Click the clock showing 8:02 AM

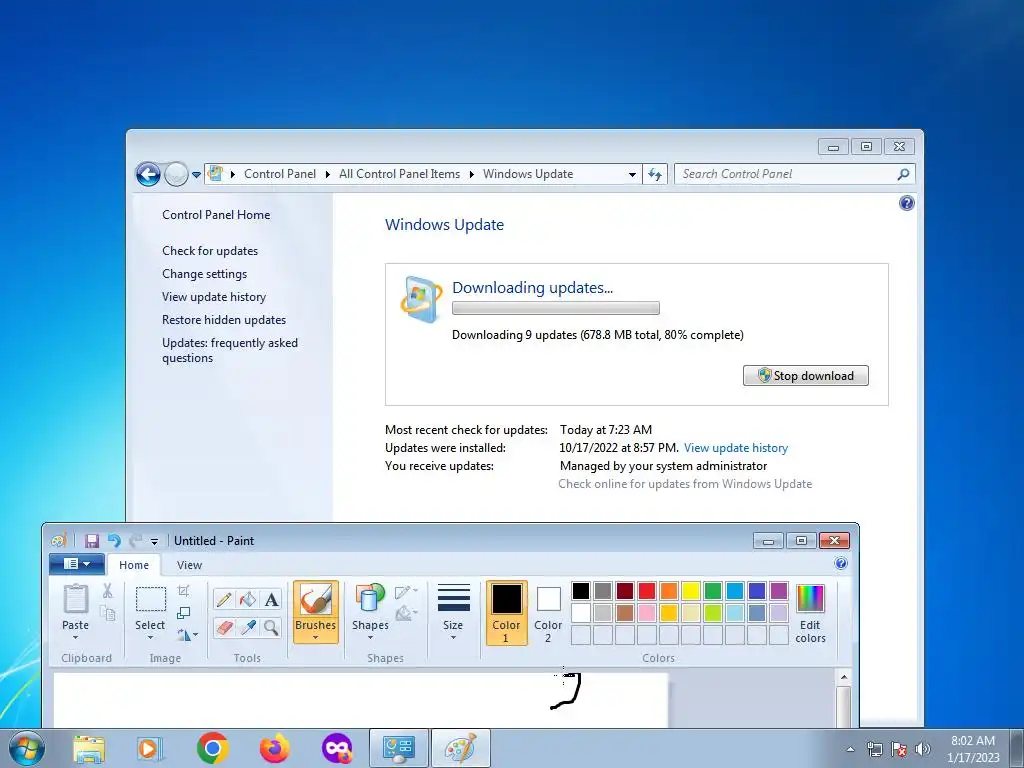pyautogui.click(x=973, y=741)
